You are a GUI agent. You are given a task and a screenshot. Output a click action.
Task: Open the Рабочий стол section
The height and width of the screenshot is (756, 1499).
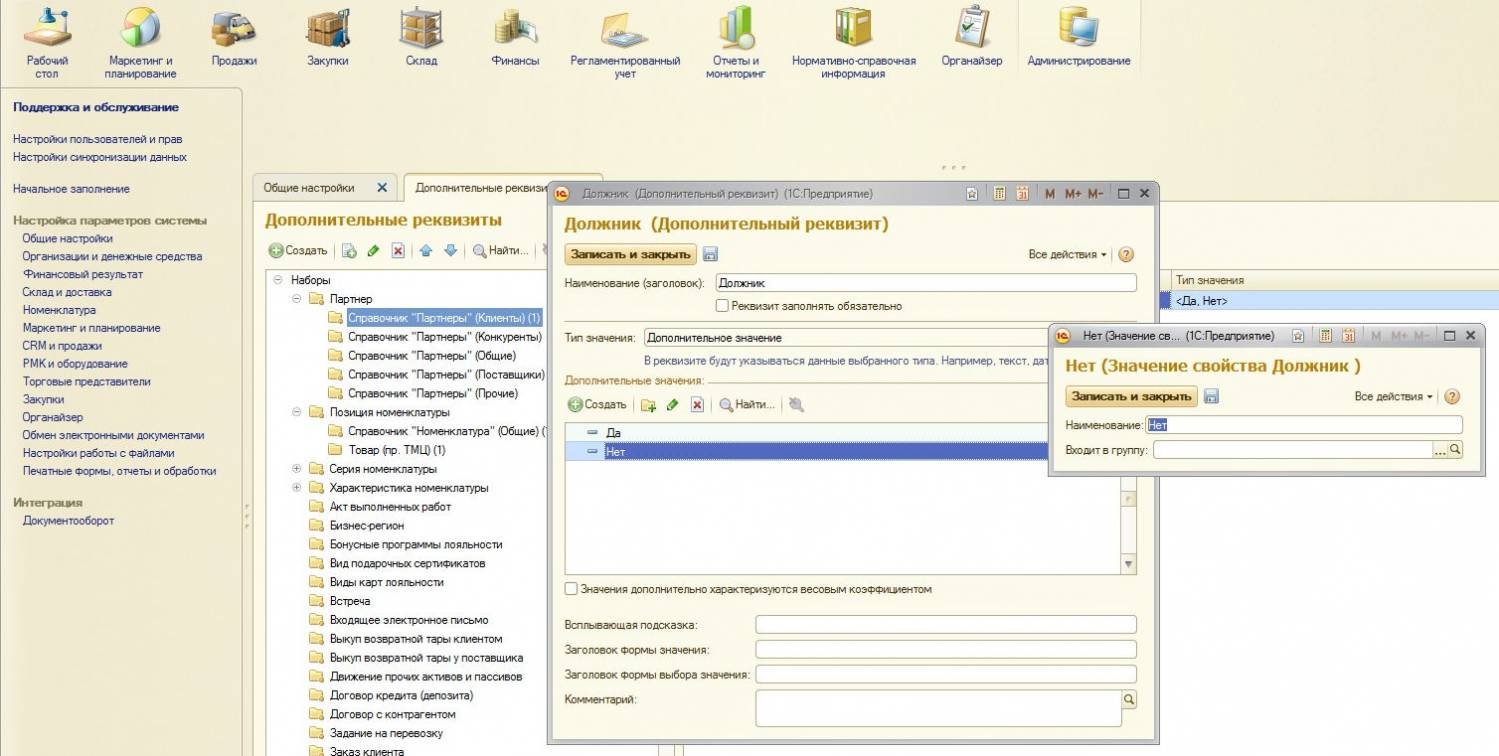[x=47, y=40]
